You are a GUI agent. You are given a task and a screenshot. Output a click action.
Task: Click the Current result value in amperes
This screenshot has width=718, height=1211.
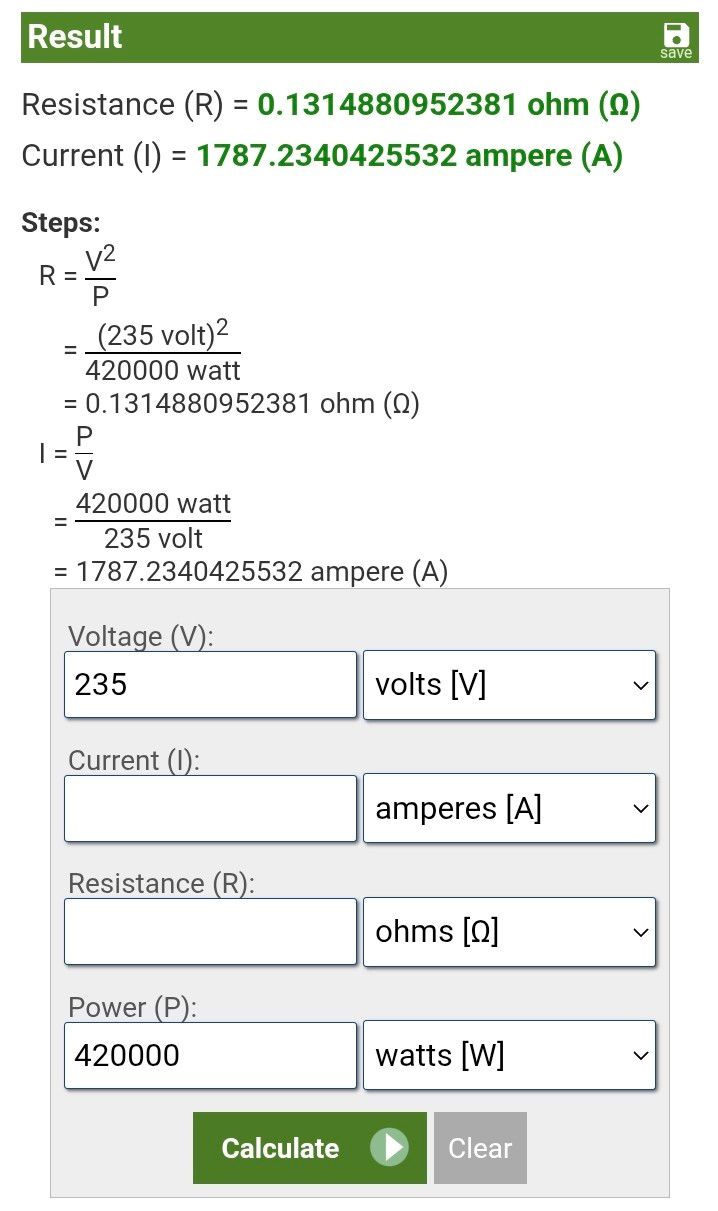click(409, 157)
